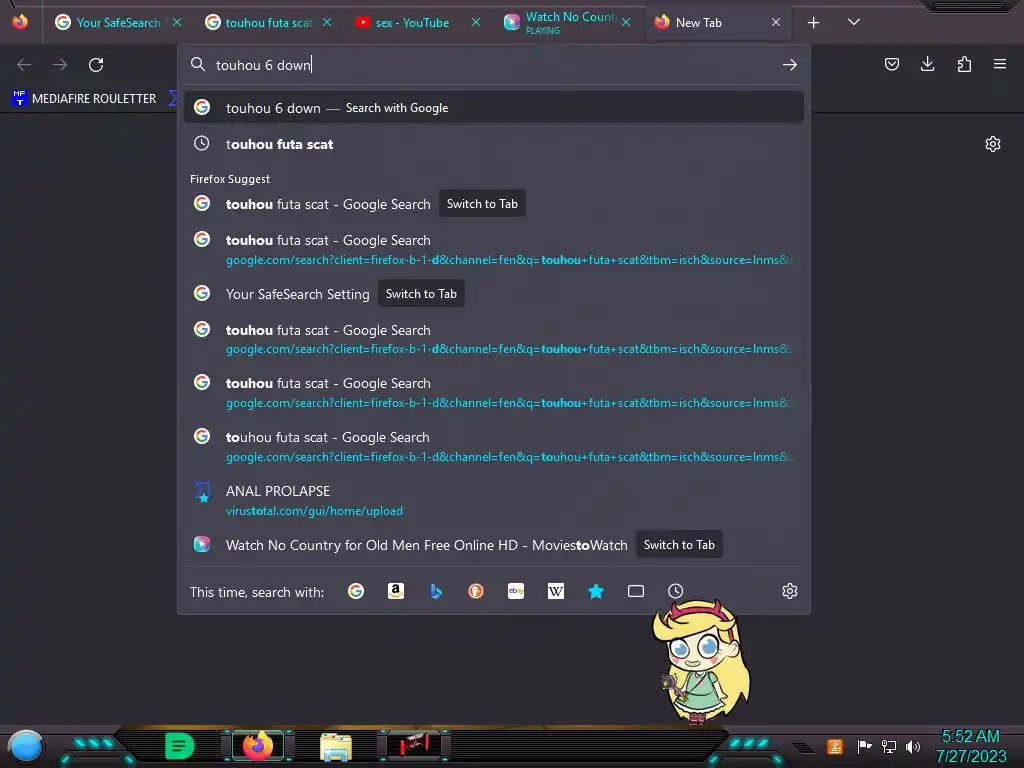
Task: Open the volume speaker tray icon
Action: tap(912, 746)
